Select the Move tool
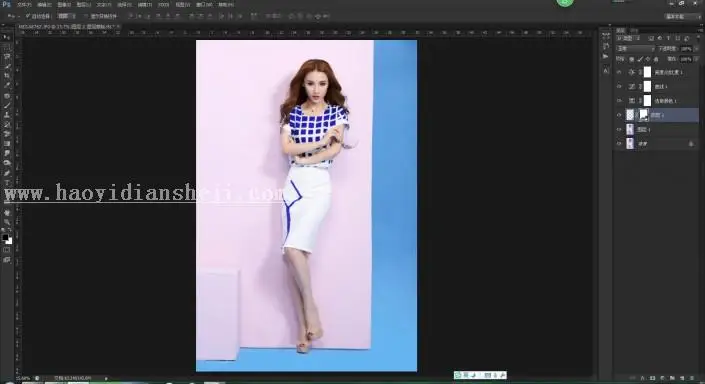 click(7, 37)
